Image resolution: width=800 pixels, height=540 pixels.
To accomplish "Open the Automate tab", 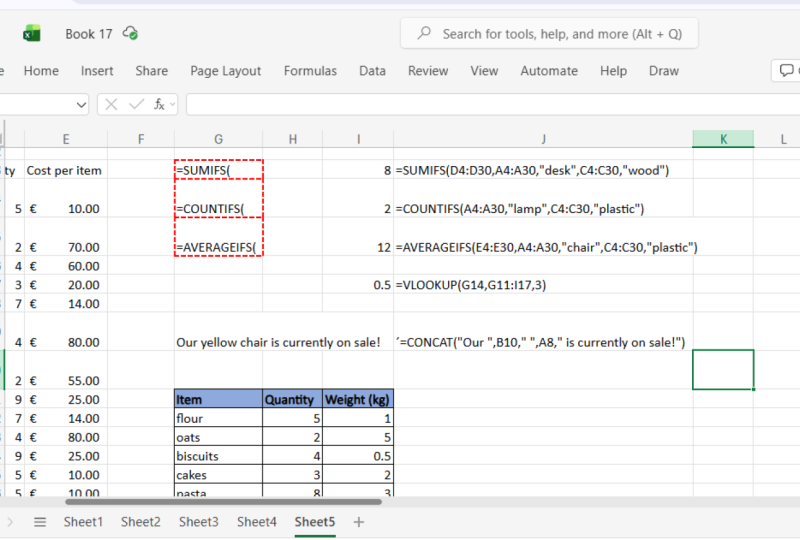I will pos(549,71).
